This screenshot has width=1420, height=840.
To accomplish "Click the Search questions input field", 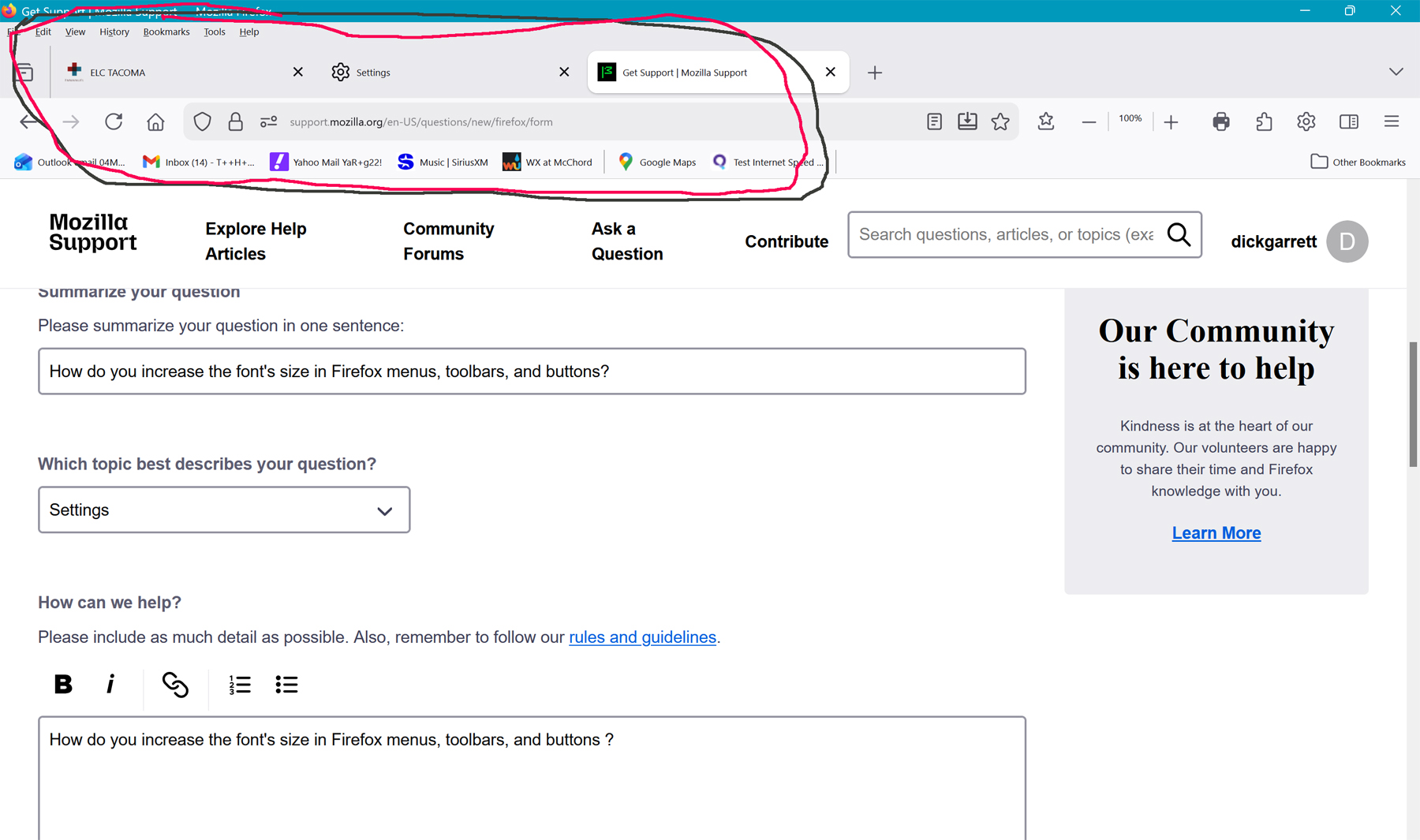I will pos(1006,234).
